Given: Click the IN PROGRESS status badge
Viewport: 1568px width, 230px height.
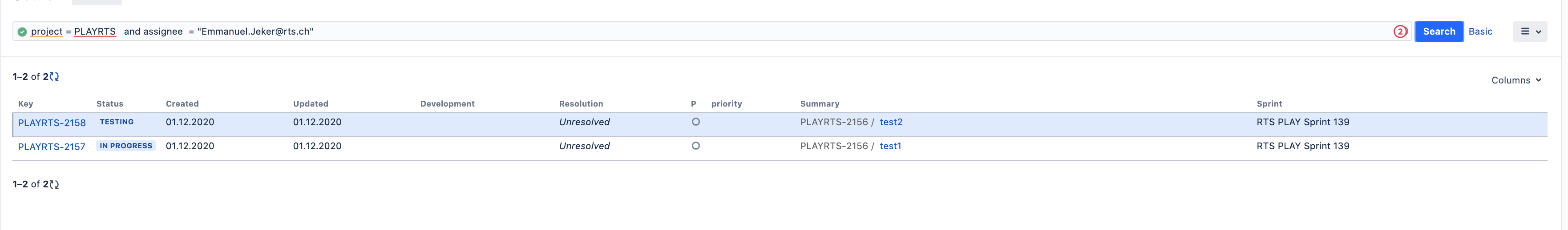Looking at the screenshot, I should point(126,146).
